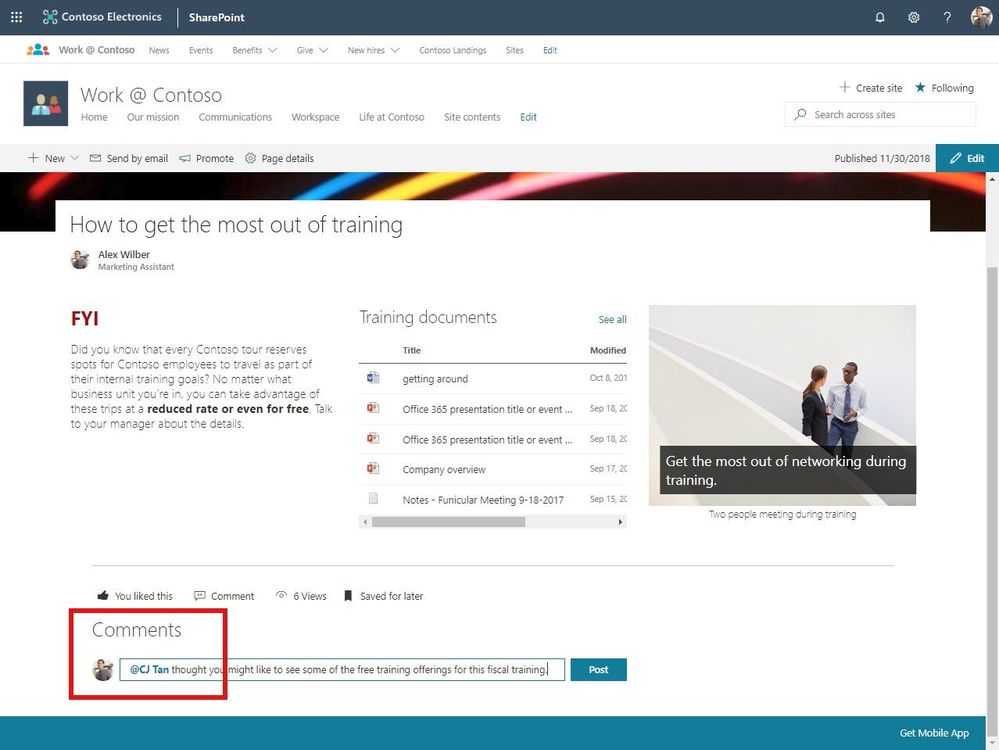
Task: Open the help question mark
Action: 947,17
